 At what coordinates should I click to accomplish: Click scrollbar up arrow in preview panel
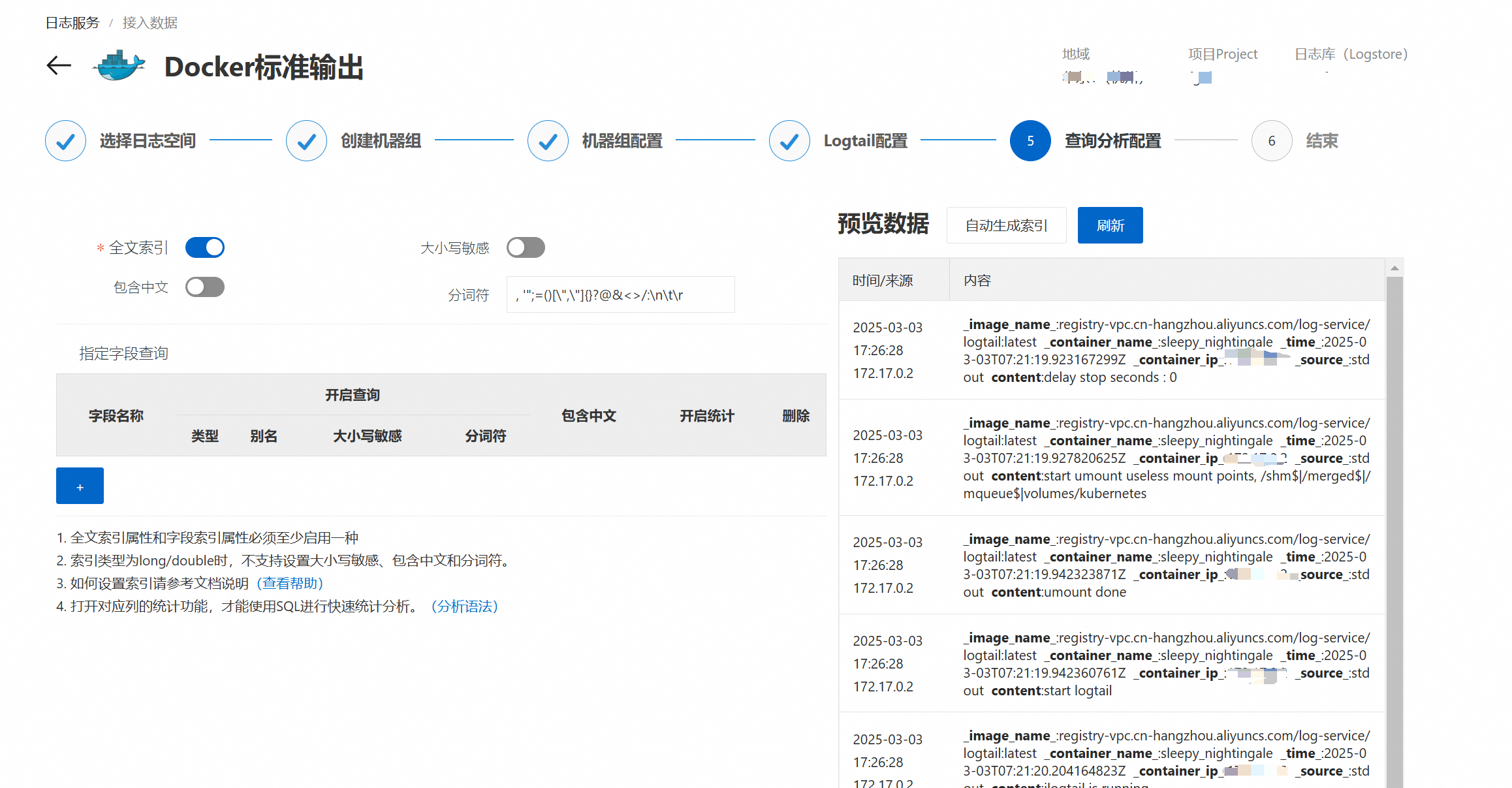point(1394,268)
